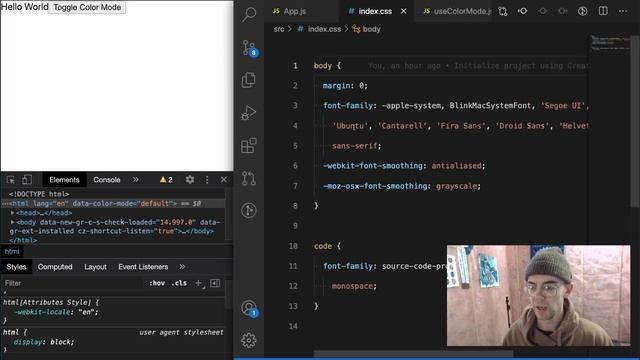Activate DevTools element inspector arrow

11,180
